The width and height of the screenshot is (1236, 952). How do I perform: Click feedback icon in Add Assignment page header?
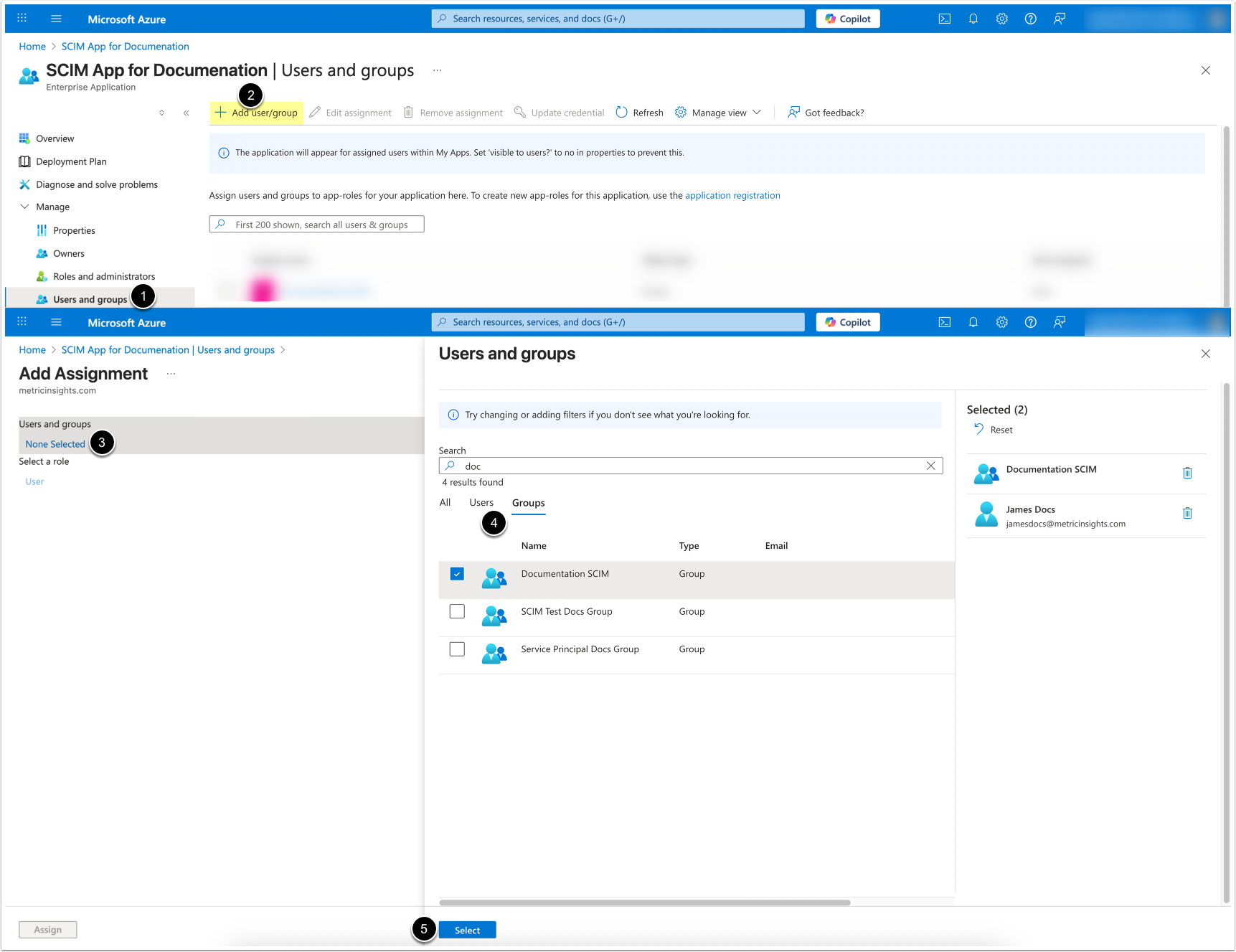(x=1060, y=322)
